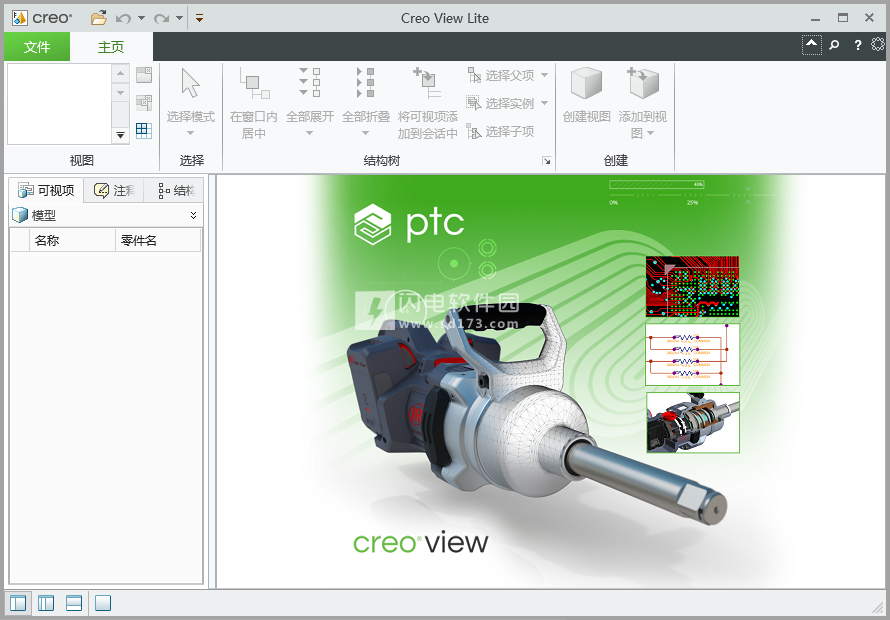Click the 将可视项添加到会话中 icon

click(427, 83)
